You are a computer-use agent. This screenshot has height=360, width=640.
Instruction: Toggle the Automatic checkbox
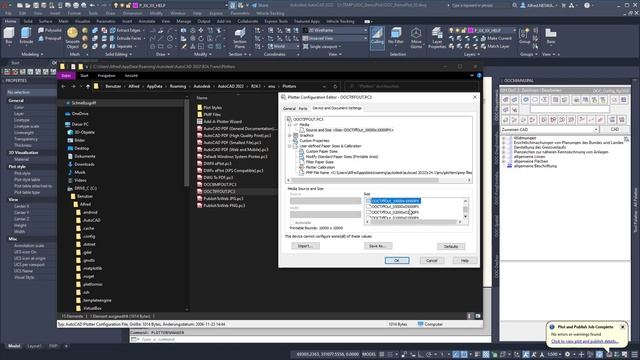click(292, 223)
